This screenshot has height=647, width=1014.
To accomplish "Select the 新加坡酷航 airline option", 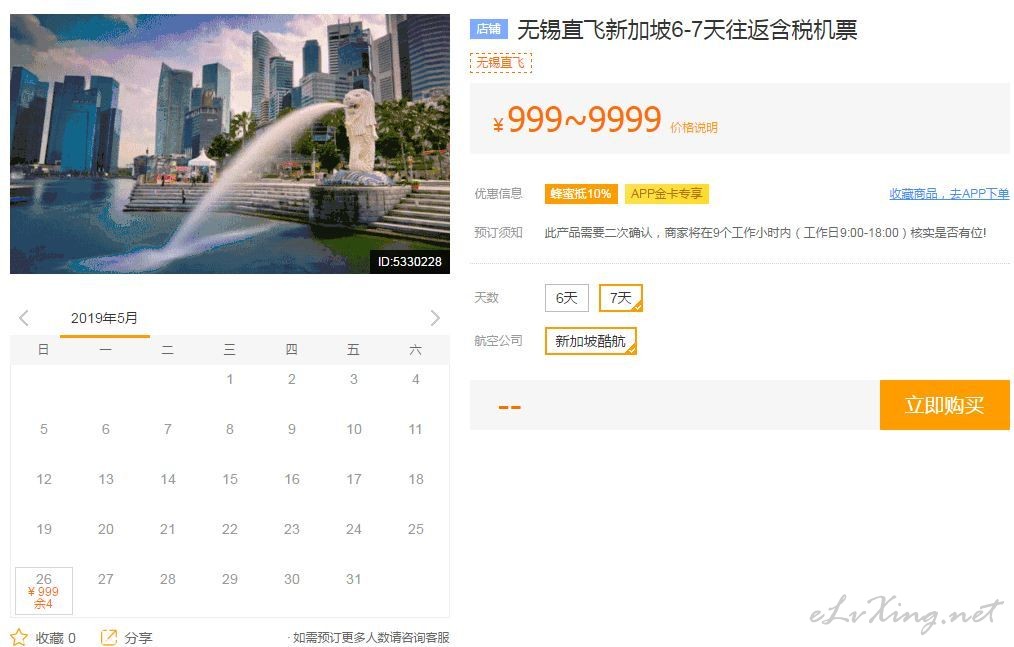I will 590,341.
